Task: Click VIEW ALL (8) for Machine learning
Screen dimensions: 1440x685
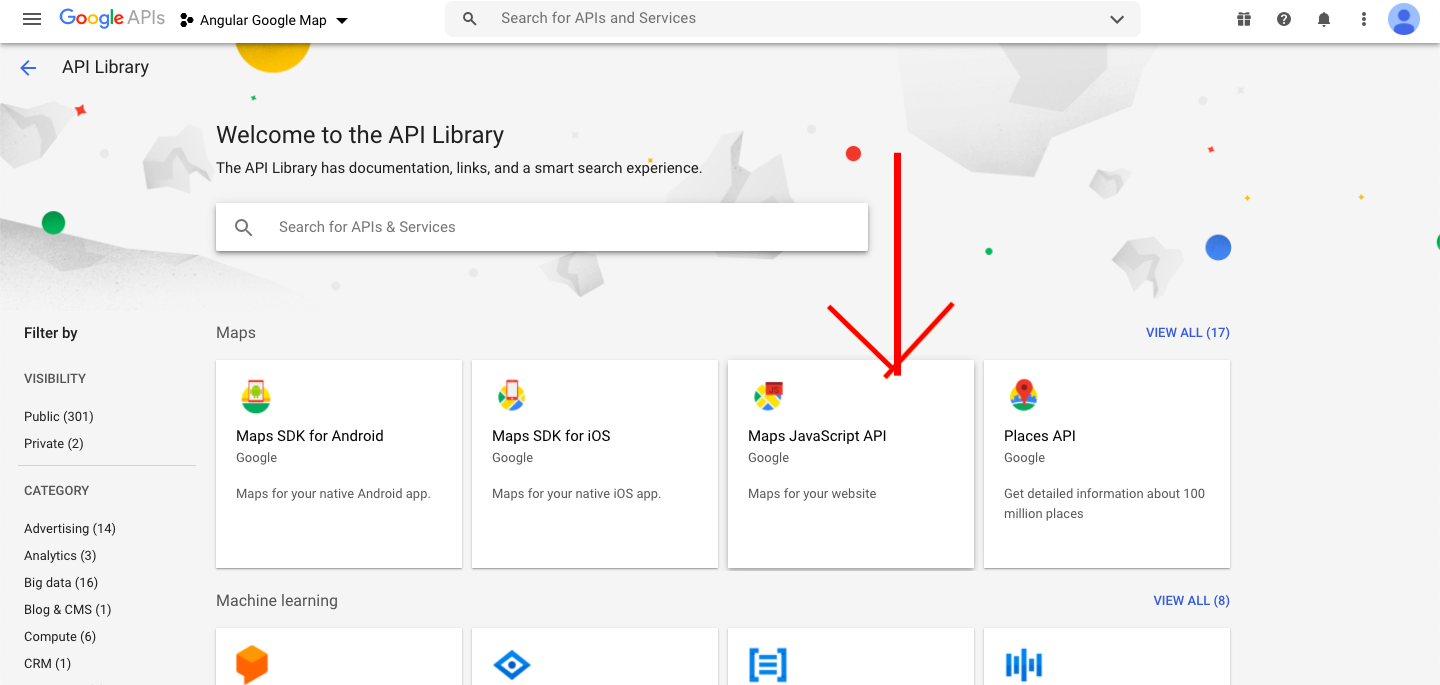Action: tap(1192, 601)
